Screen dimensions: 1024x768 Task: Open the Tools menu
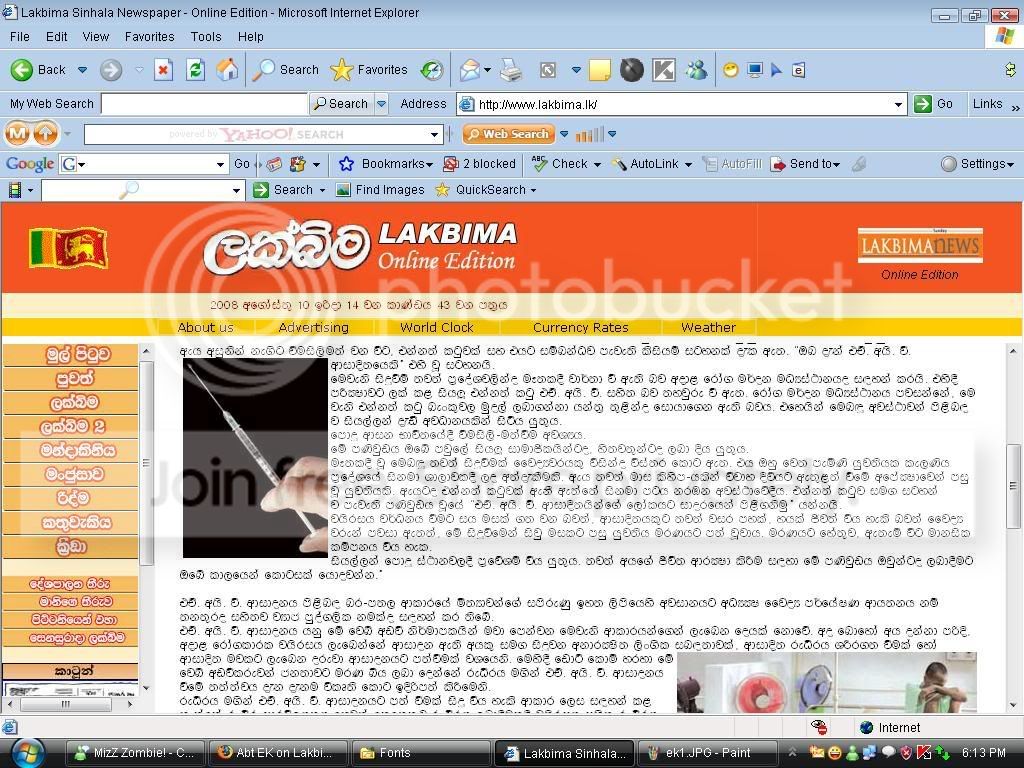click(206, 37)
